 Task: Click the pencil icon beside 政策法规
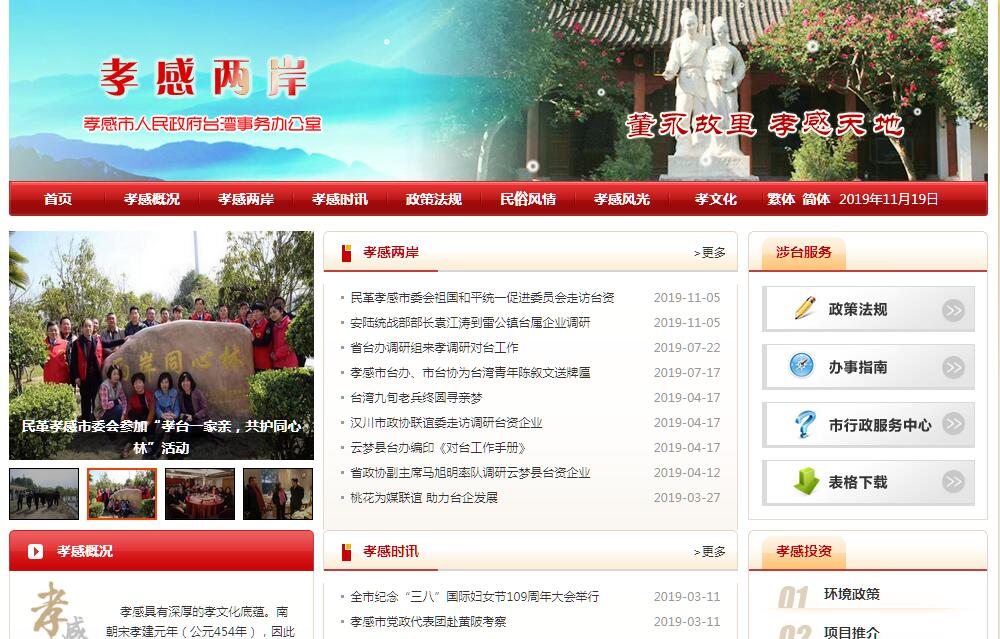(x=804, y=308)
